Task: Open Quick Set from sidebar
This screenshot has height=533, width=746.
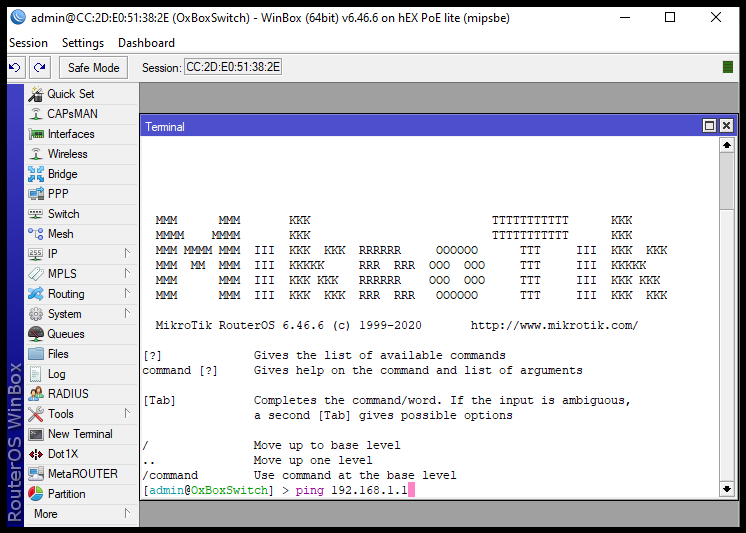Action: point(81,94)
